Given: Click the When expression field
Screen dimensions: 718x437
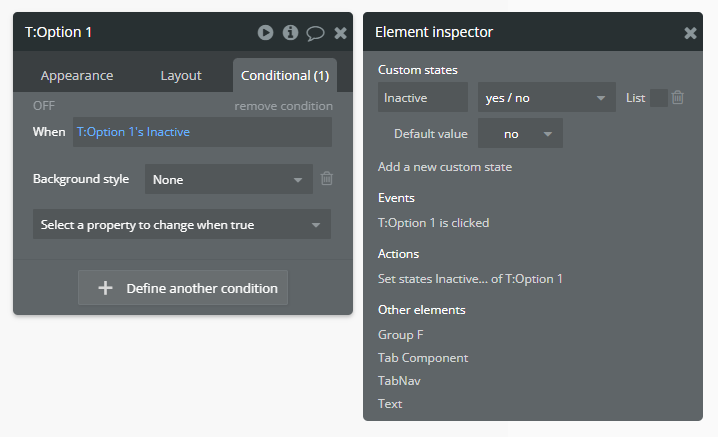Looking at the screenshot, I should (x=202, y=132).
